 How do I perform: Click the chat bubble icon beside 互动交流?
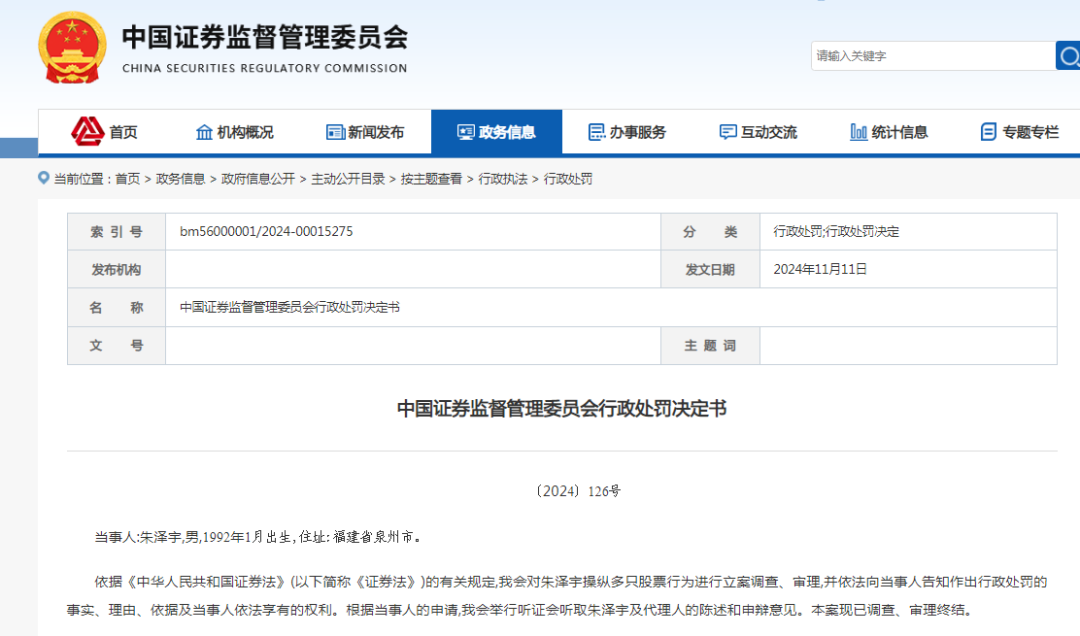(x=728, y=132)
